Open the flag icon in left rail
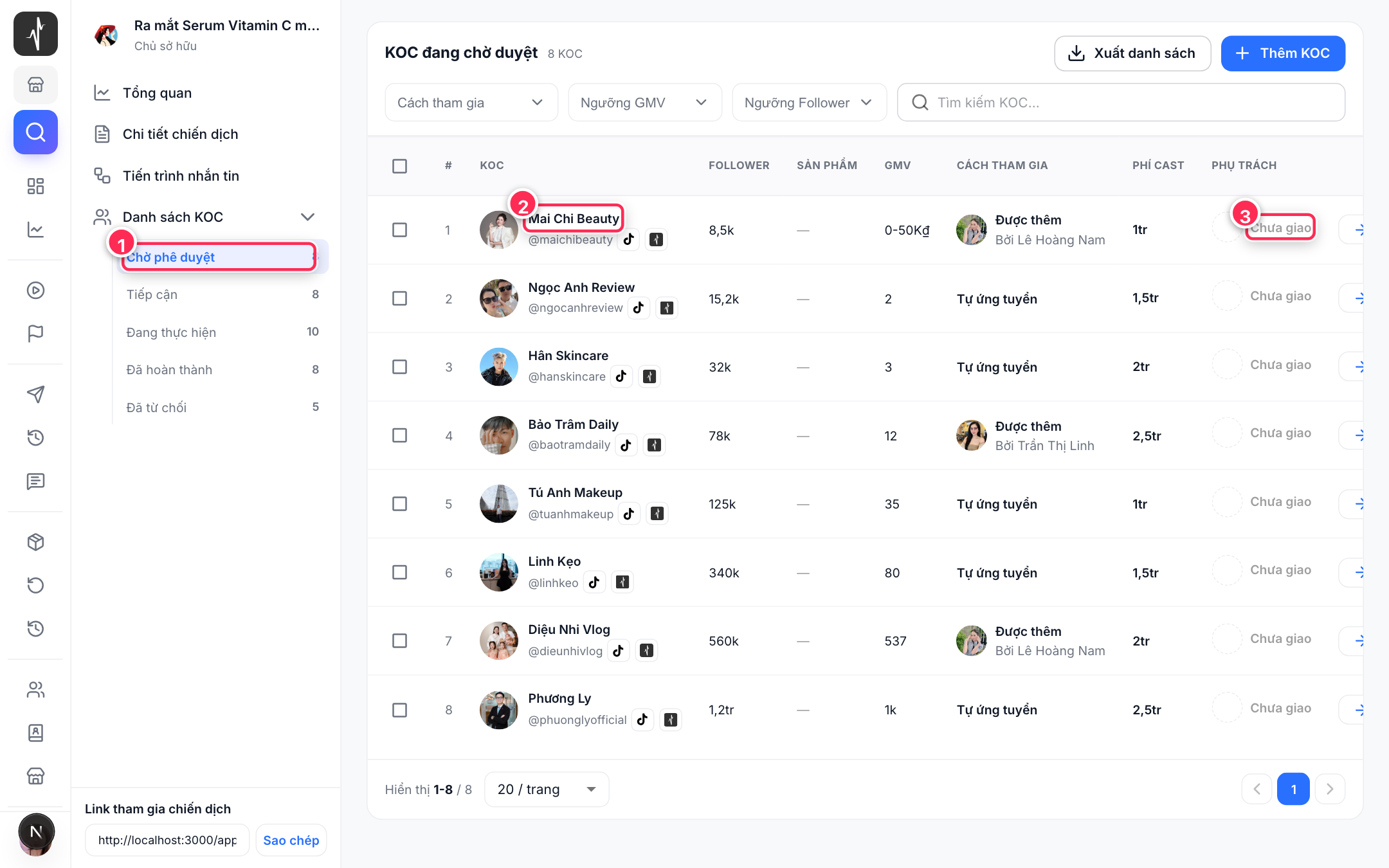 pyautogui.click(x=35, y=334)
